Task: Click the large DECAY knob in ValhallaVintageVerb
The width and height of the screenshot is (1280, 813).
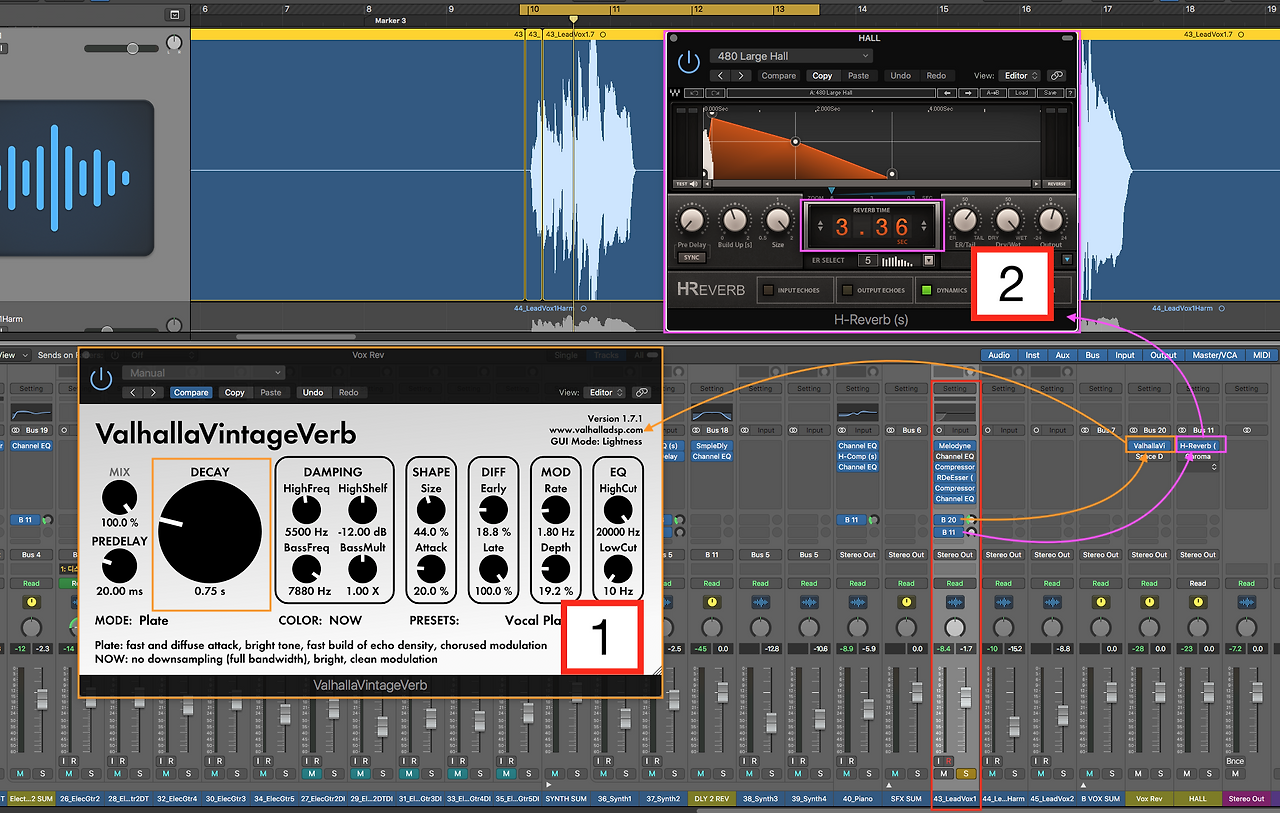Action: click(209, 531)
